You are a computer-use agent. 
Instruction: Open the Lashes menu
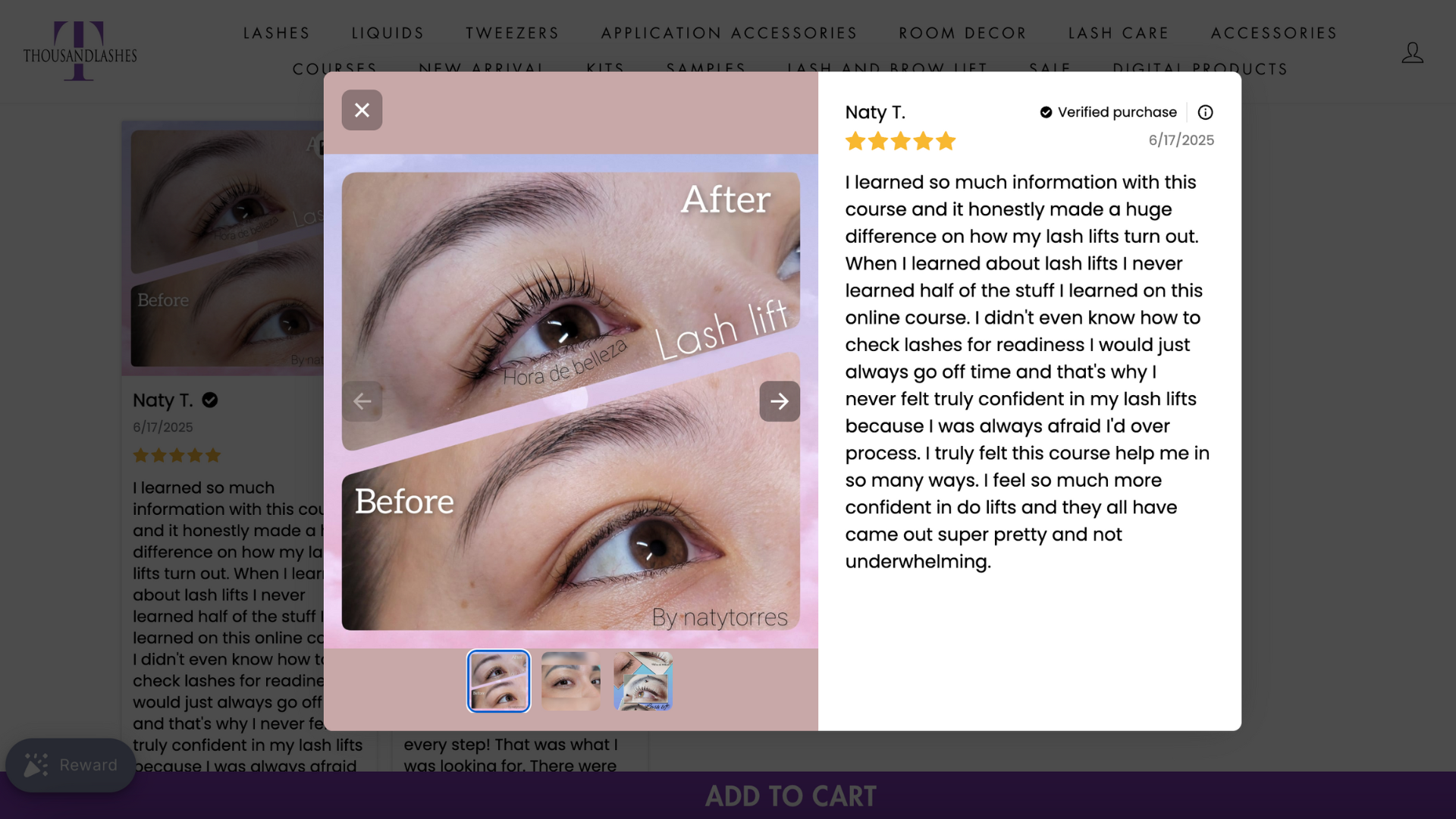pyautogui.click(x=277, y=33)
